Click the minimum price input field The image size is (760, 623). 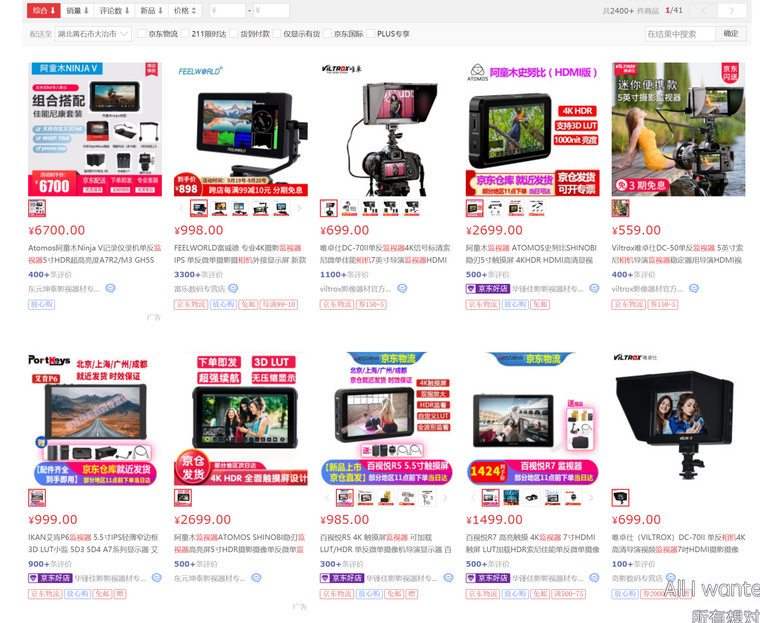coord(227,11)
